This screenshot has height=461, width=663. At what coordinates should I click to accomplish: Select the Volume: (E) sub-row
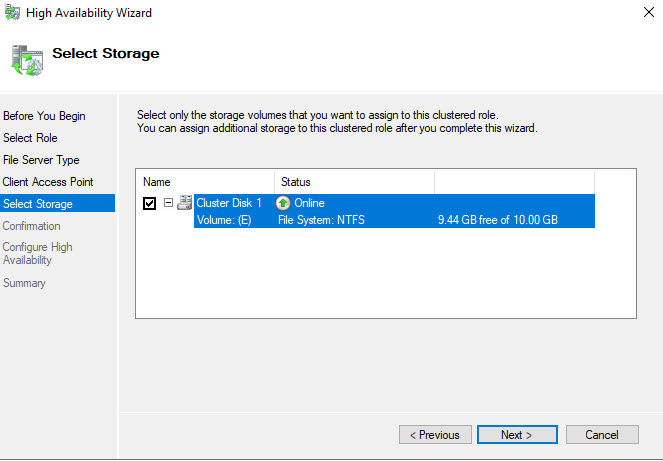click(223, 220)
